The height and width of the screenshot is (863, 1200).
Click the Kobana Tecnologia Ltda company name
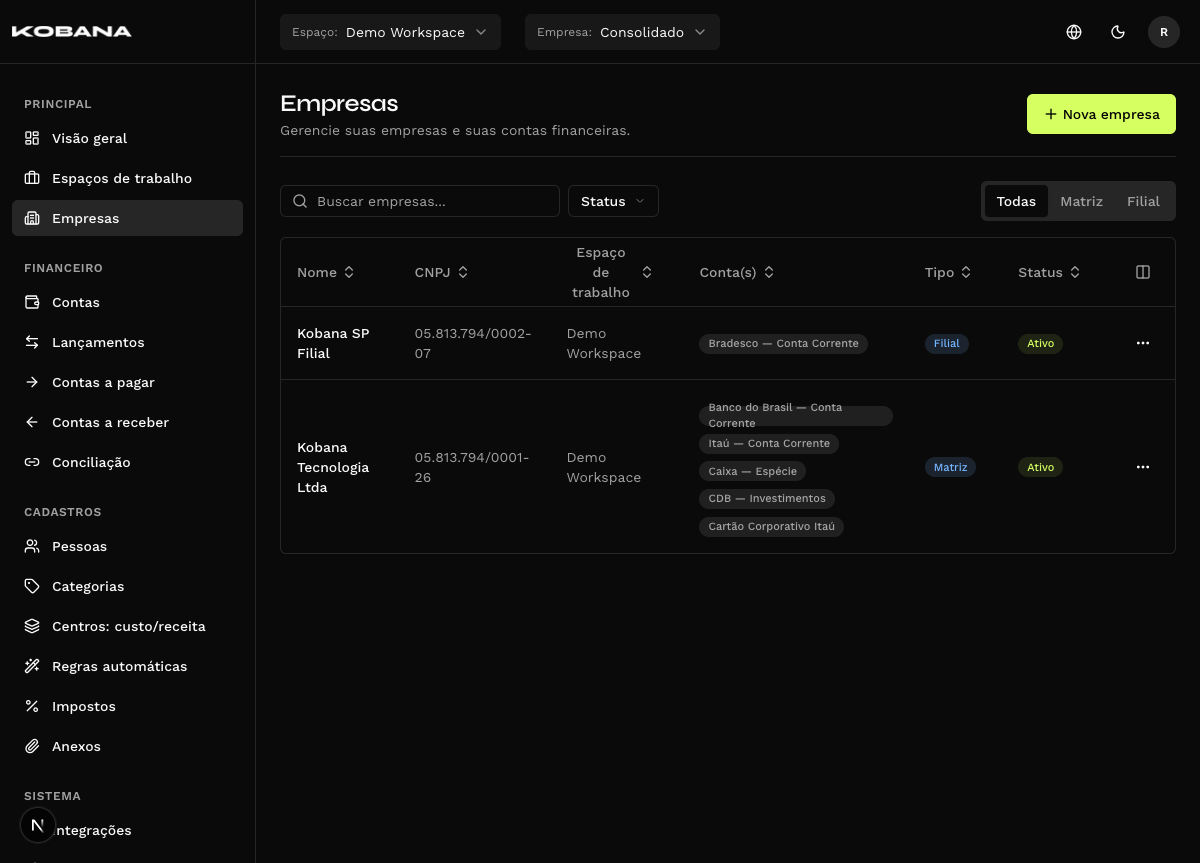pos(333,467)
